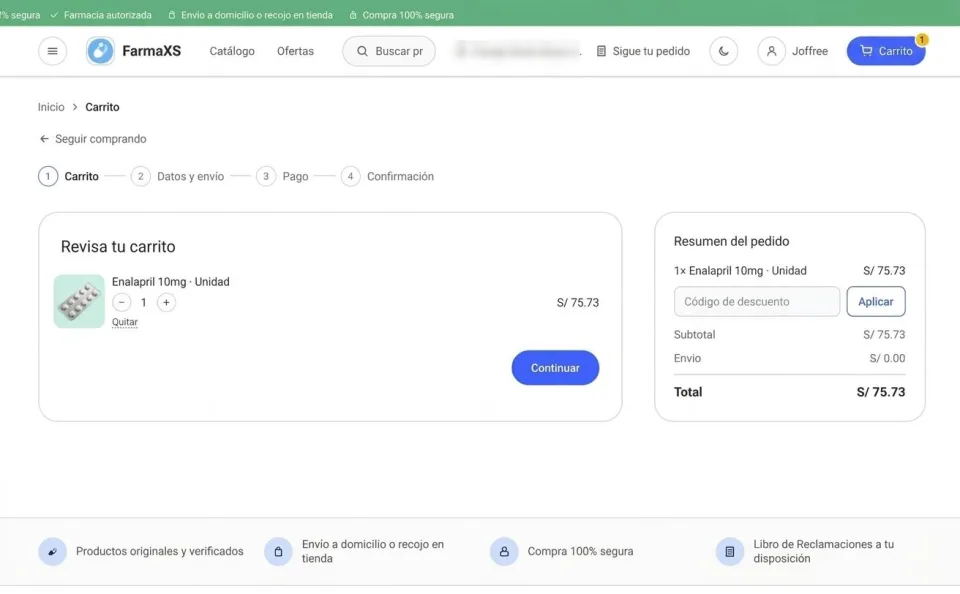This screenshot has height=594, width=960.
Task: Click the Compra 100% segura footer icon
Action: tap(504, 552)
